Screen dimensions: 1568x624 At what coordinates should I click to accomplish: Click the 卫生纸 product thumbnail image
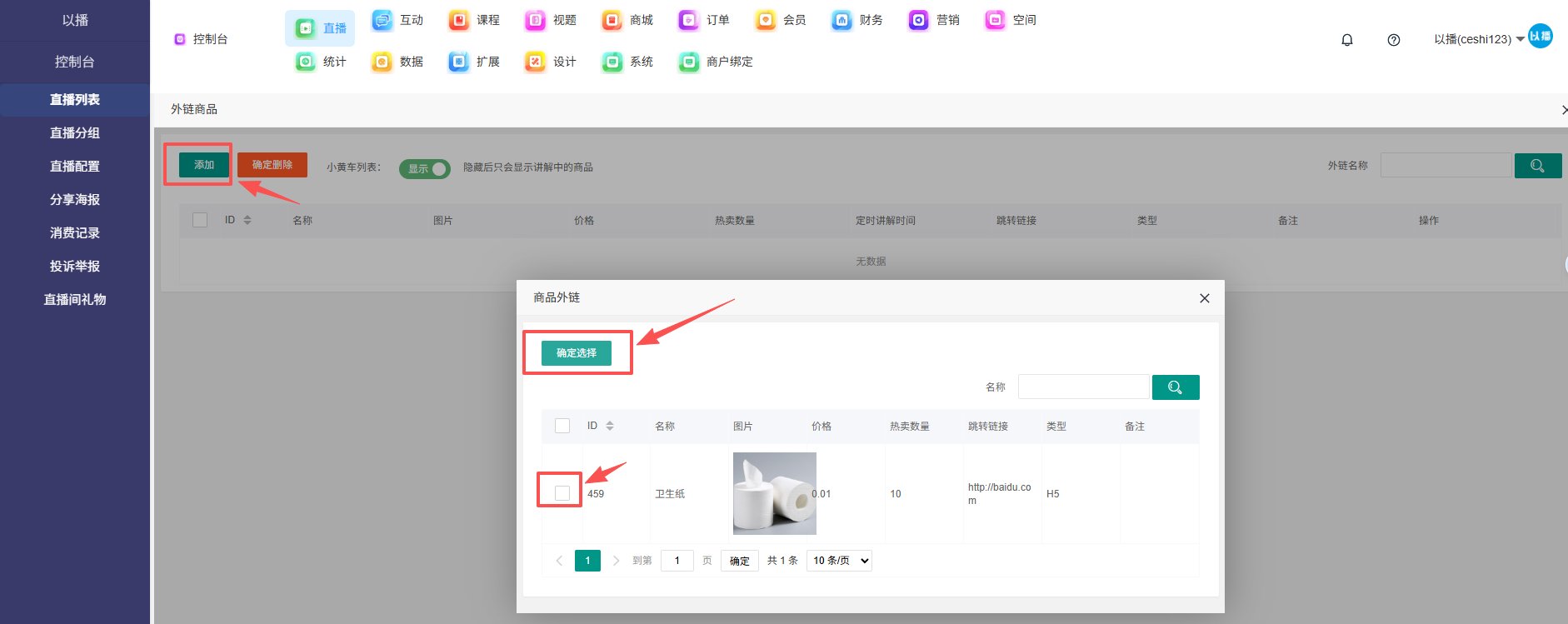[774, 493]
